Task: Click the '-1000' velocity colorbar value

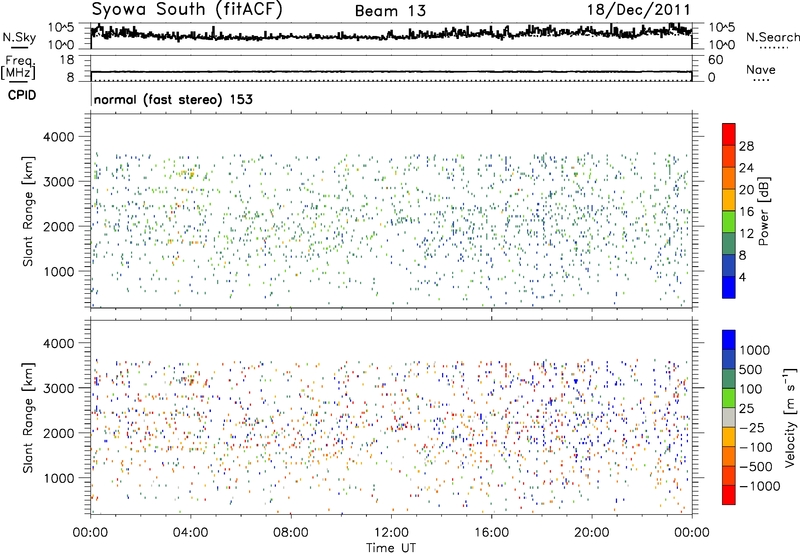Action: (x=759, y=486)
